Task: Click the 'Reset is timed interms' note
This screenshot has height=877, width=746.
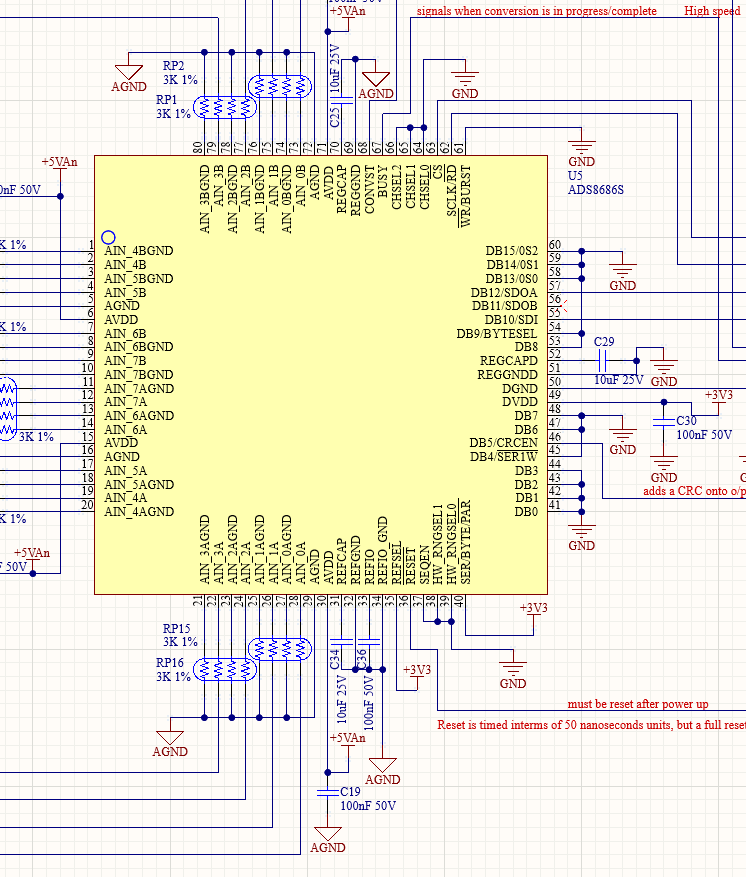Action: 591,725
